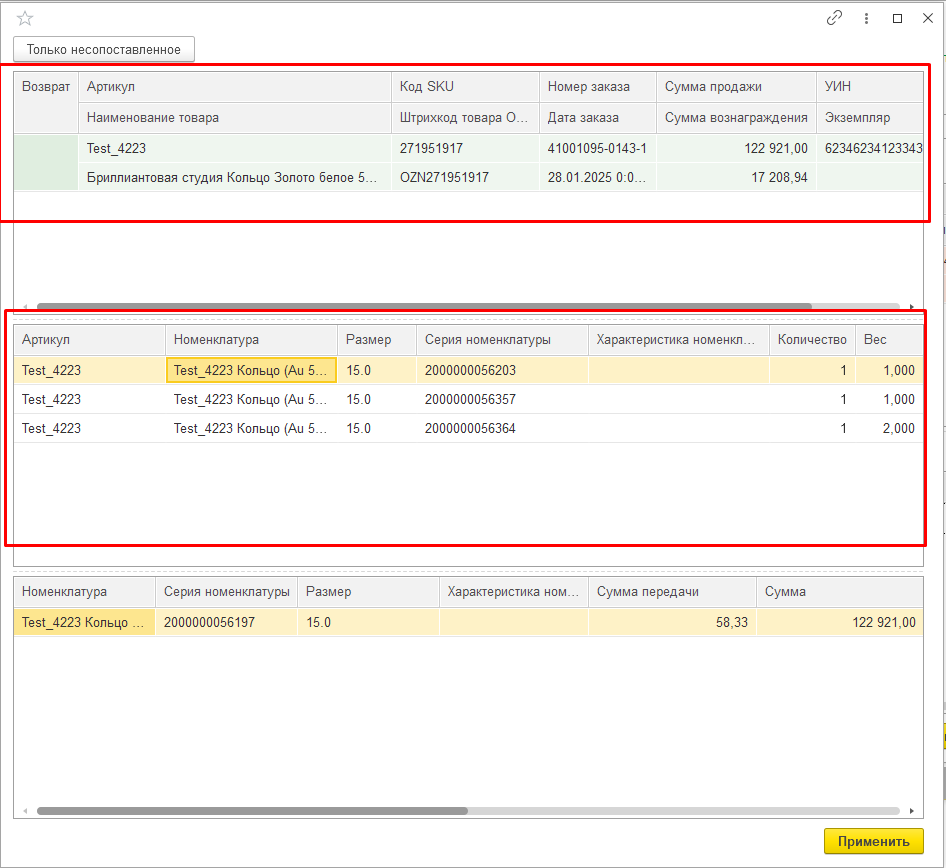Select UIN value 62346234123343
This screenshot has width=946, height=868.
click(x=869, y=148)
